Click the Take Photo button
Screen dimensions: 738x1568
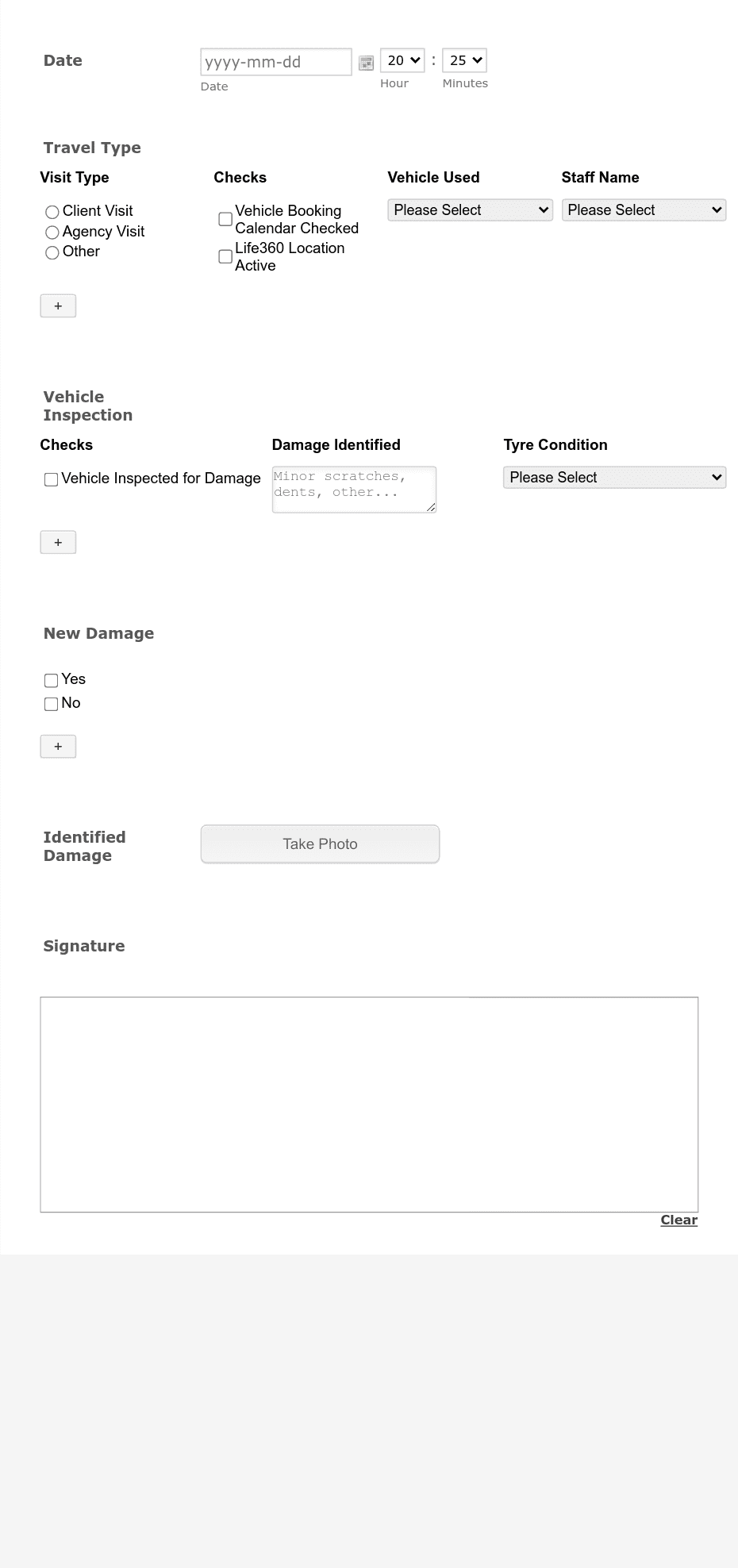[x=320, y=844]
